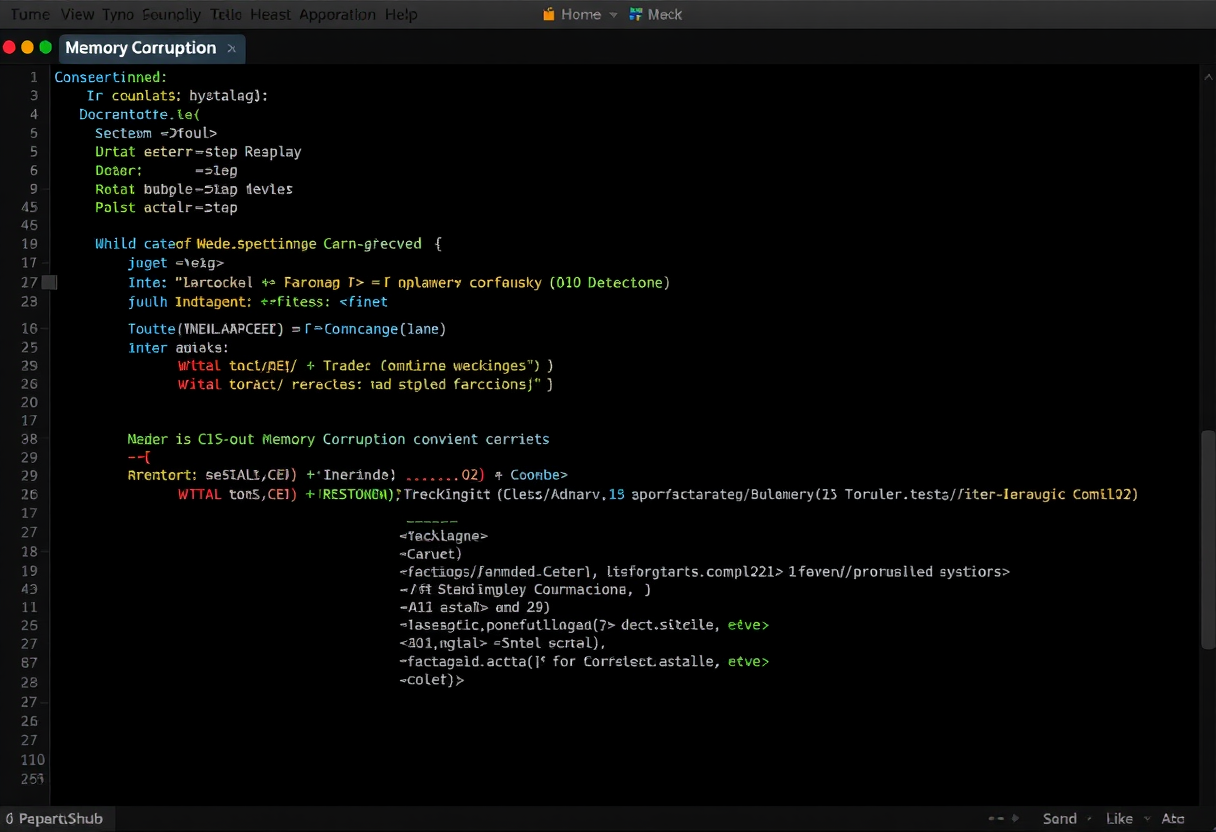The image size is (1216, 832).
Task: Click the '<fackLagne>' line
Action: tap(443, 536)
